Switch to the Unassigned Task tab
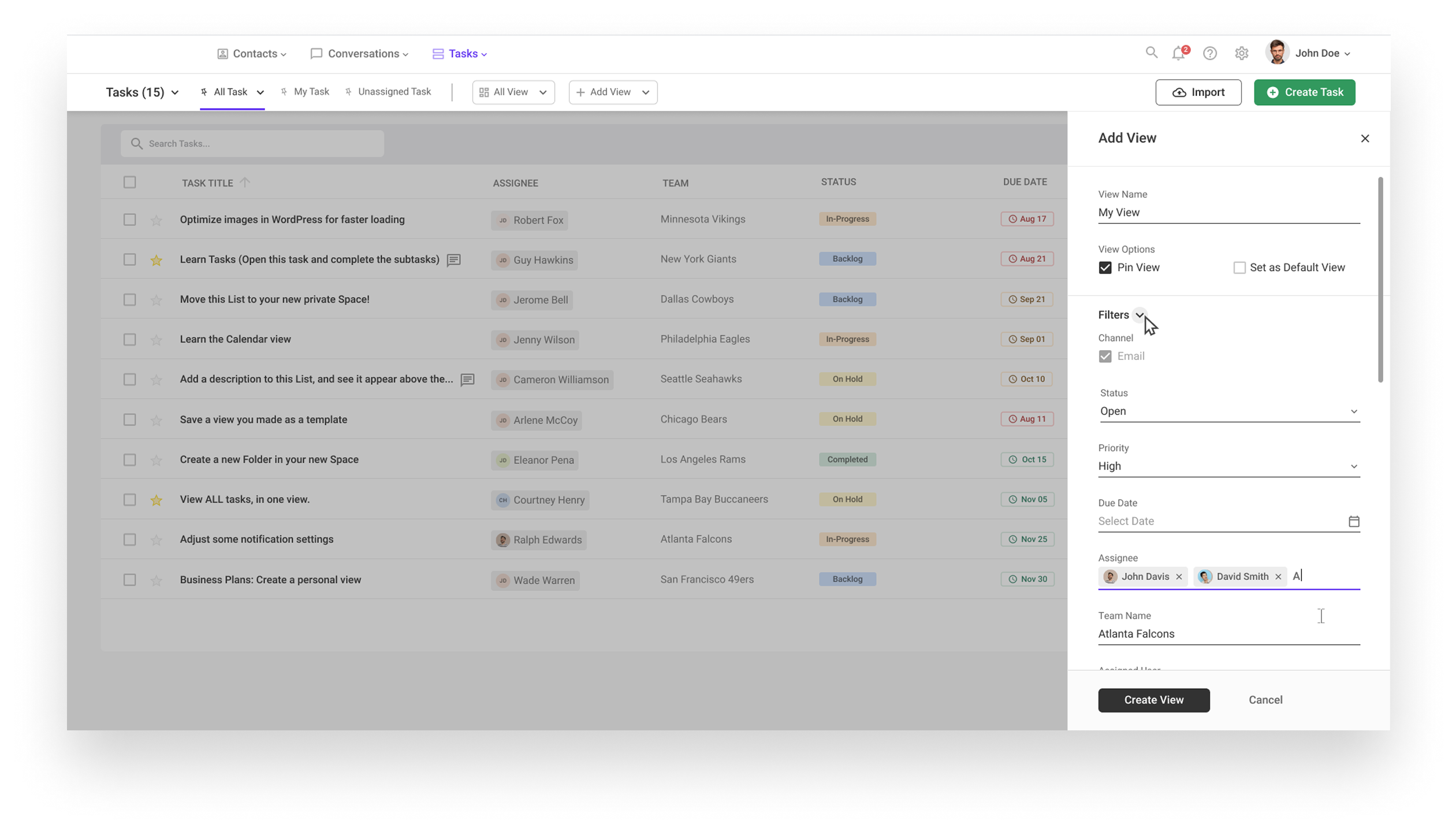The width and height of the screenshot is (1456, 828). [387, 92]
